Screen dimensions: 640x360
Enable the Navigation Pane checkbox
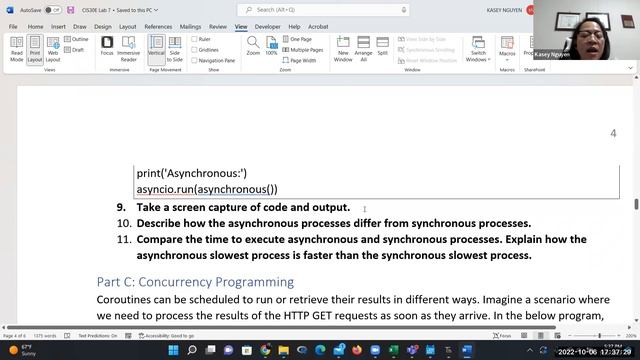(x=194, y=60)
